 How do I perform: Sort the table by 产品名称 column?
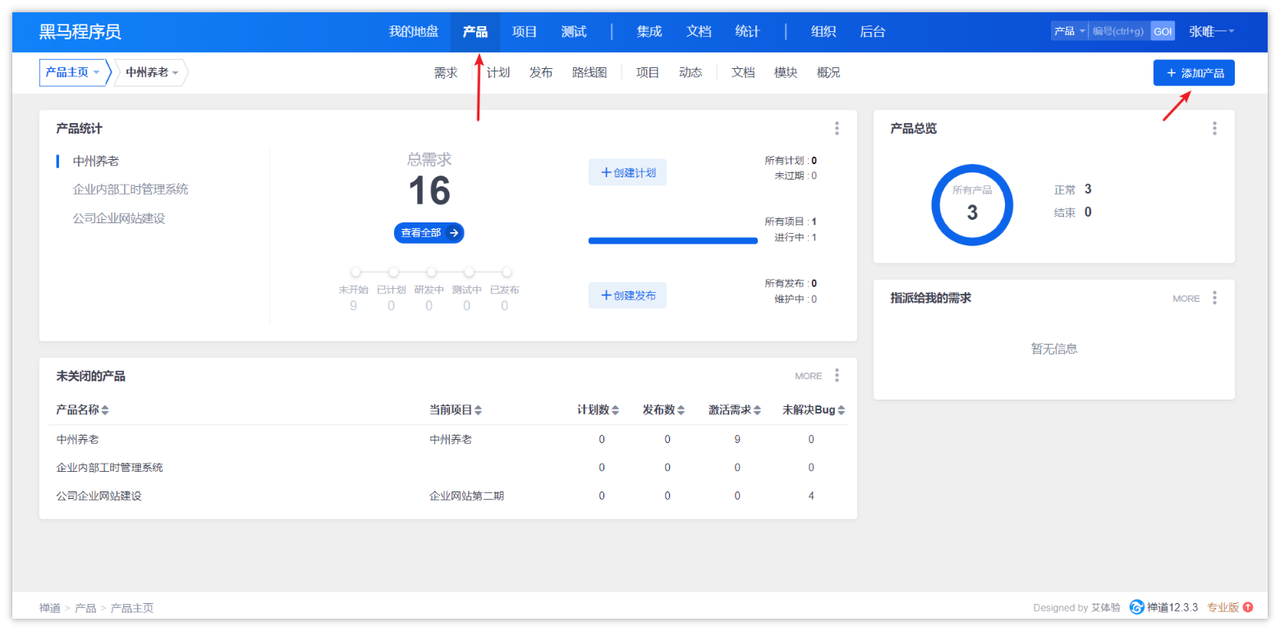tap(83, 410)
